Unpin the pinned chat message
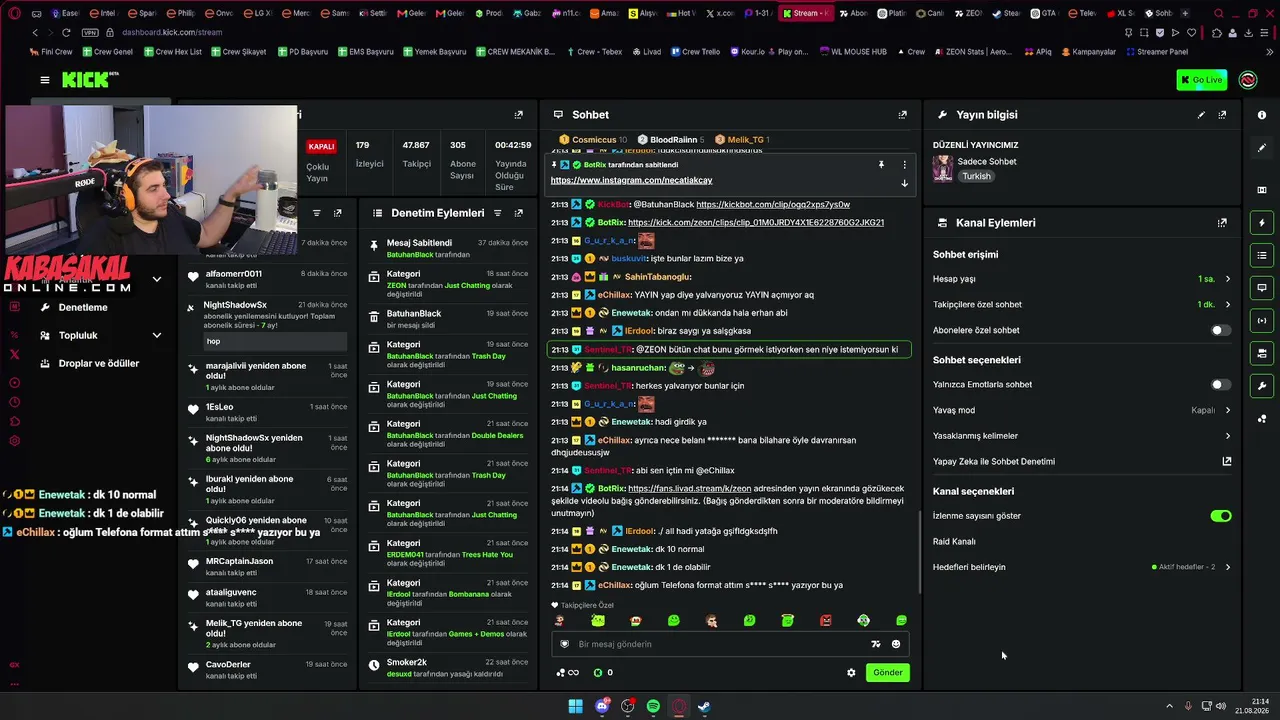1280x720 pixels. (x=881, y=164)
